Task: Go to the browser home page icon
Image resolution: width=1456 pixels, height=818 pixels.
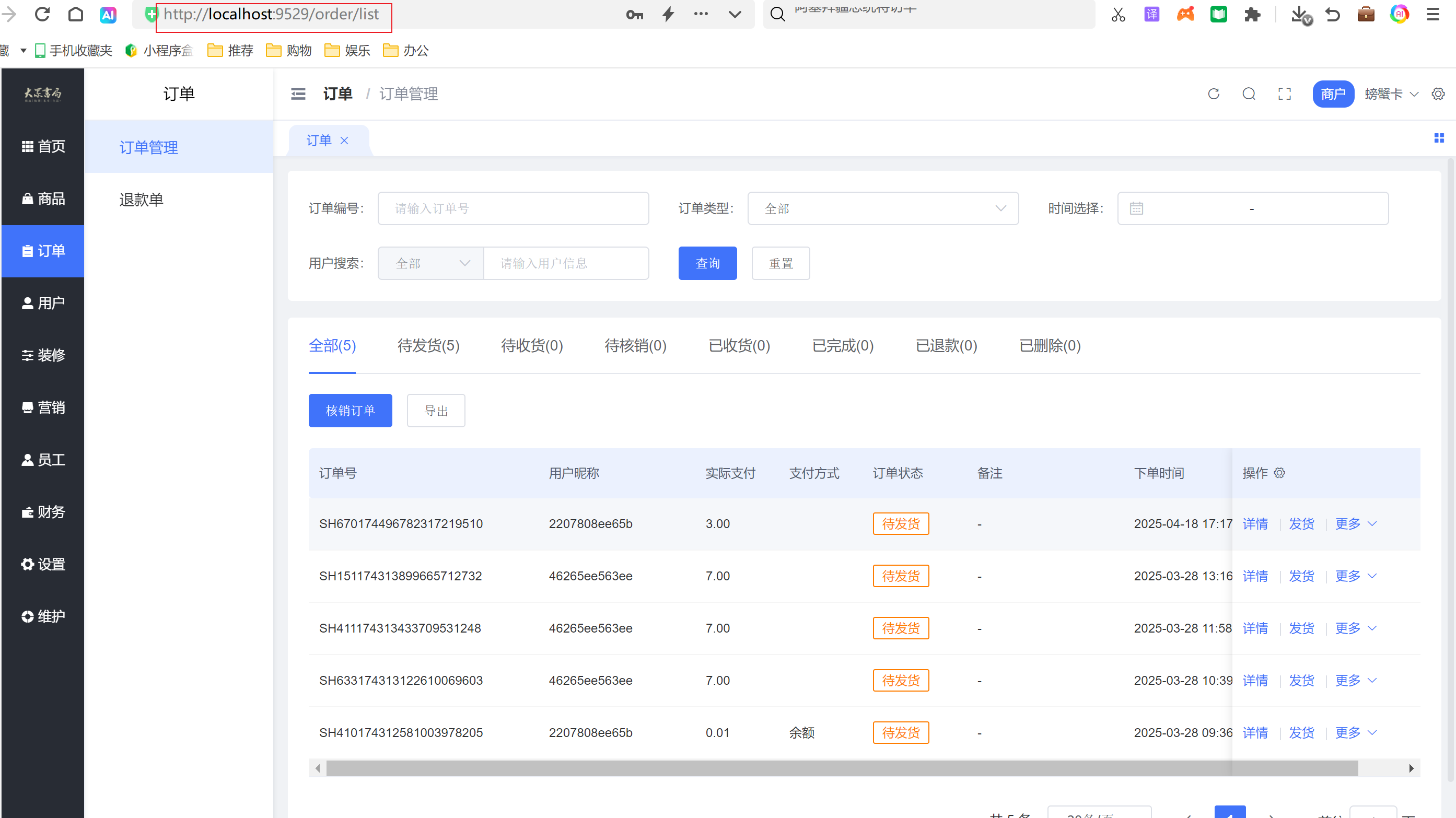Action: [x=75, y=14]
